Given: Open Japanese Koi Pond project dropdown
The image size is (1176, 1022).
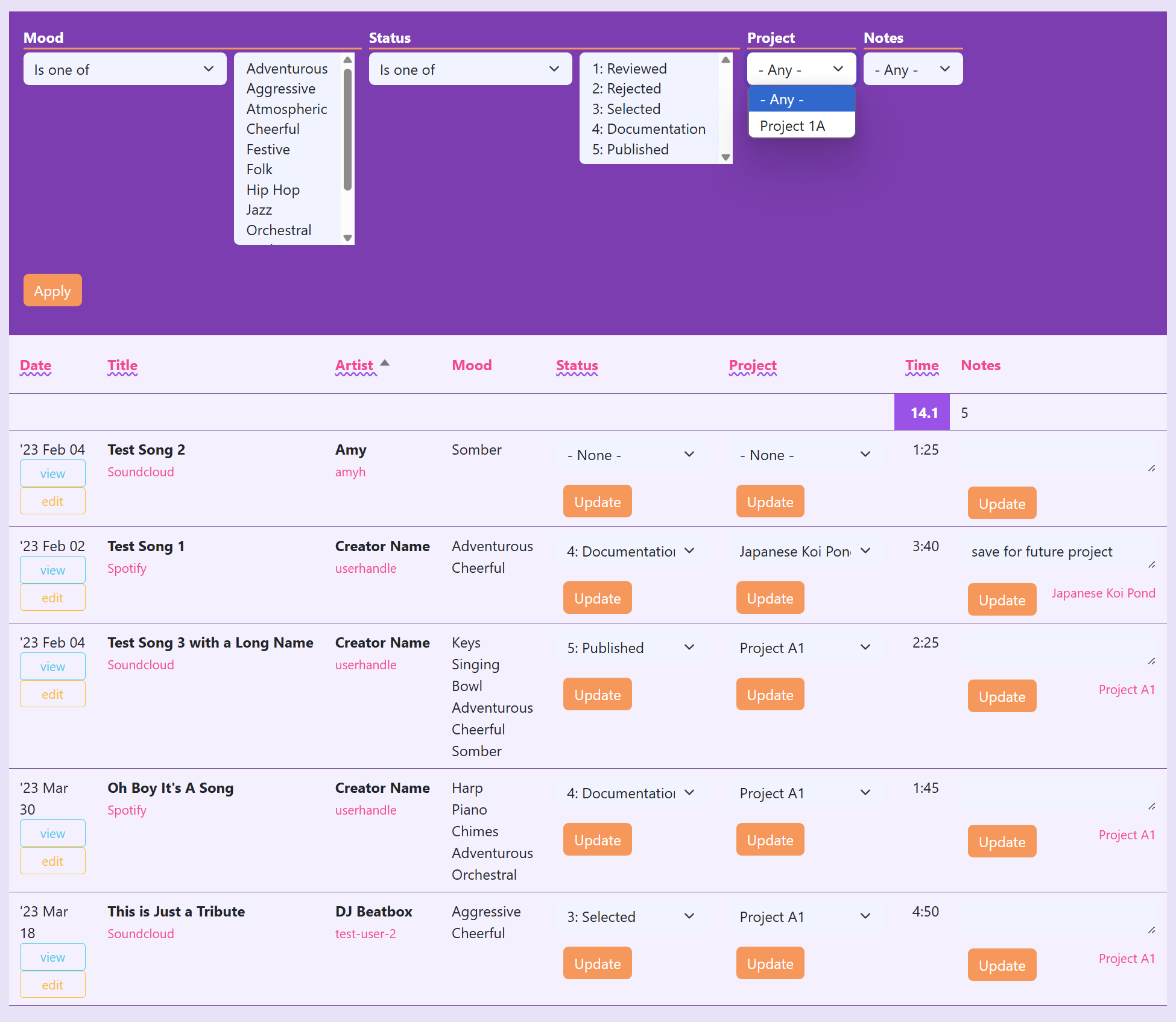Looking at the screenshot, I should click(805, 552).
